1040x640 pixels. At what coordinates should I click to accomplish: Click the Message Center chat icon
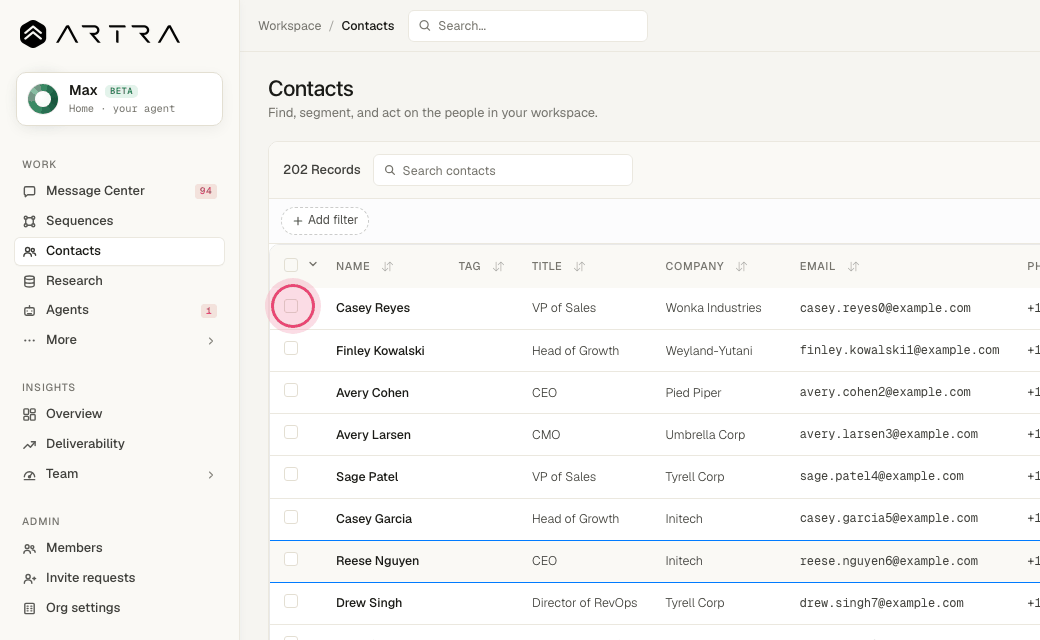pos(29,191)
